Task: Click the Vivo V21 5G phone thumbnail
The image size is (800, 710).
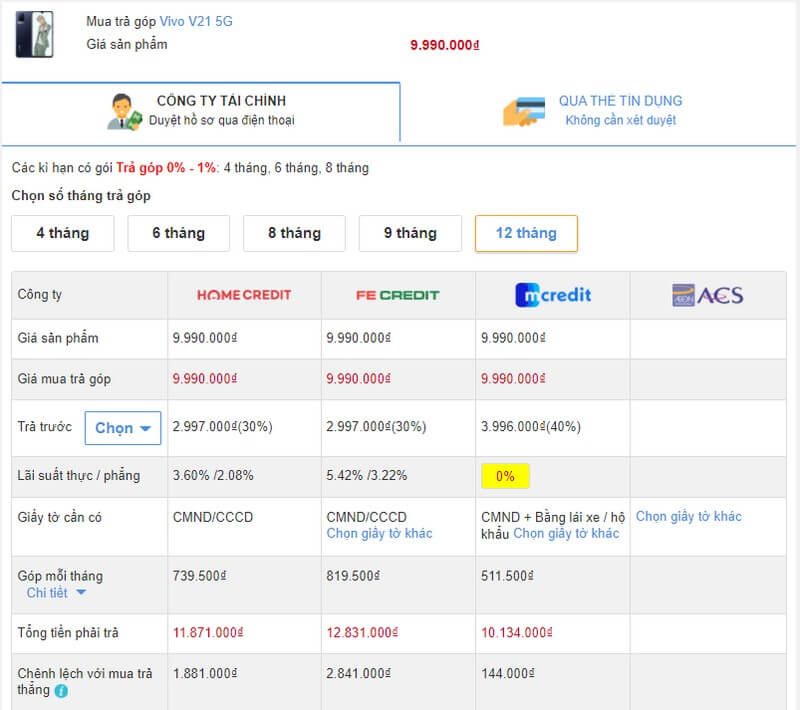Action: (35, 34)
